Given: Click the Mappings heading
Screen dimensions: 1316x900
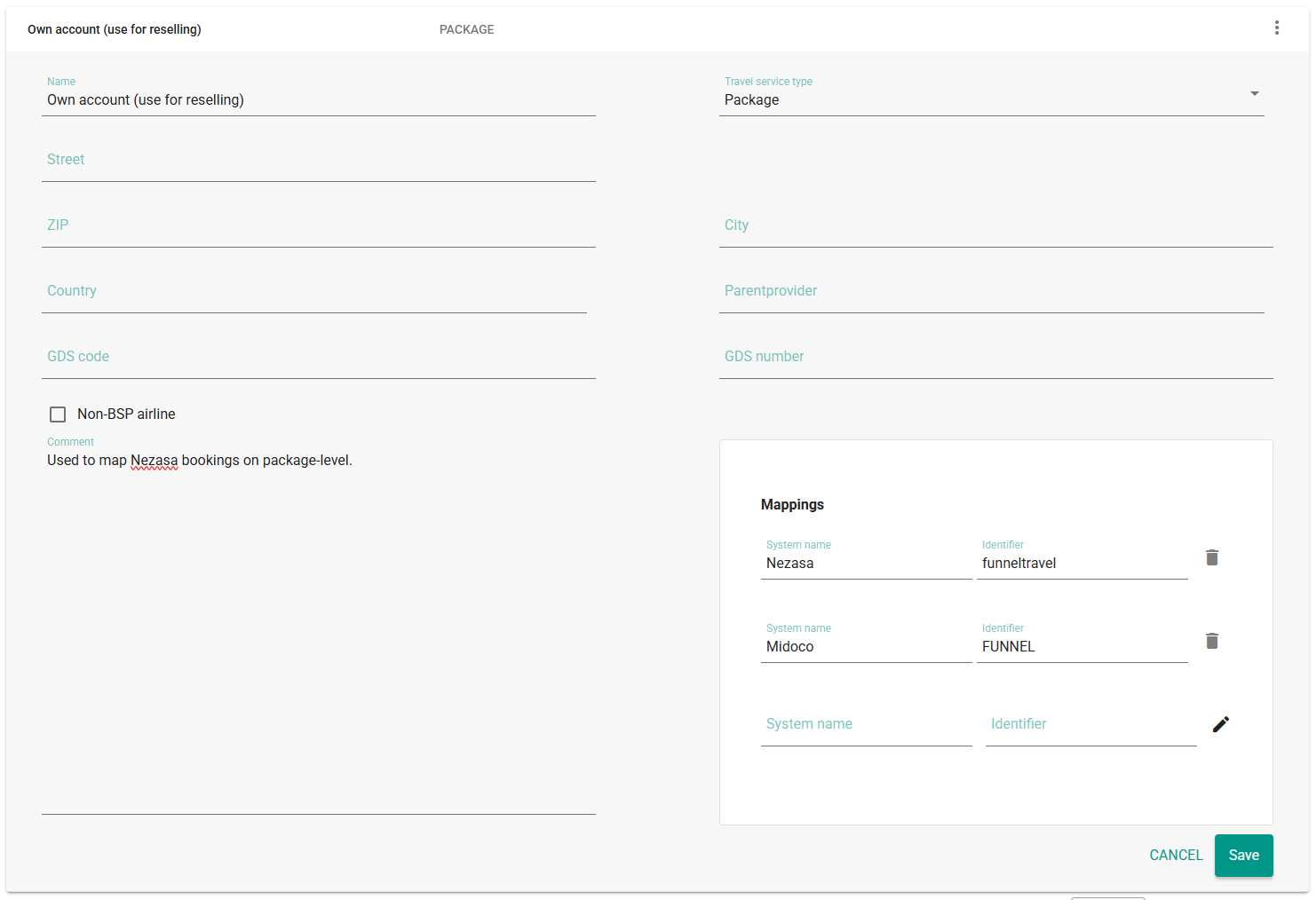Looking at the screenshot, I should coord(792,504).
